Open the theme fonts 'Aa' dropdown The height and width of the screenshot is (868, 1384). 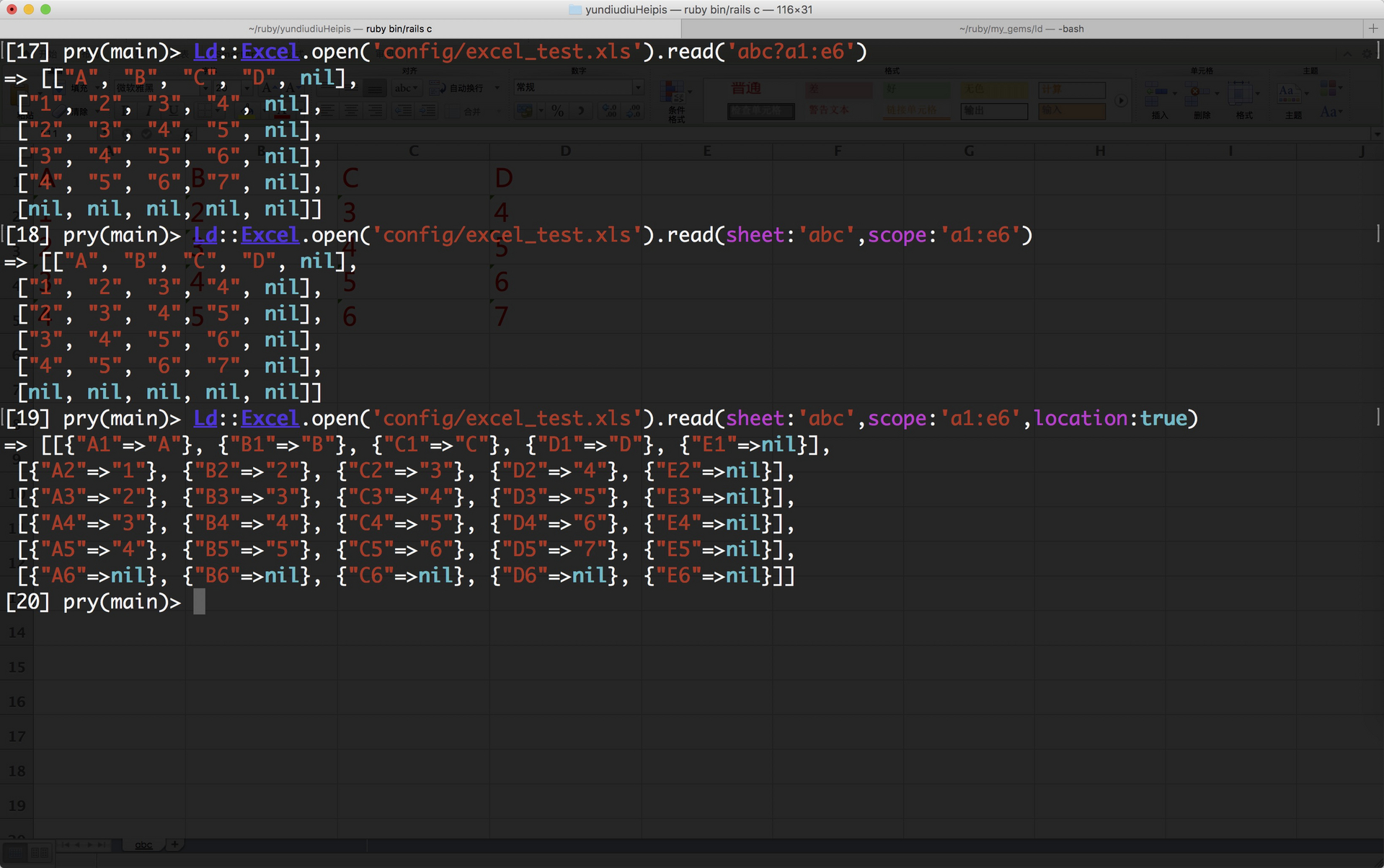click(x=1331, y=112)
